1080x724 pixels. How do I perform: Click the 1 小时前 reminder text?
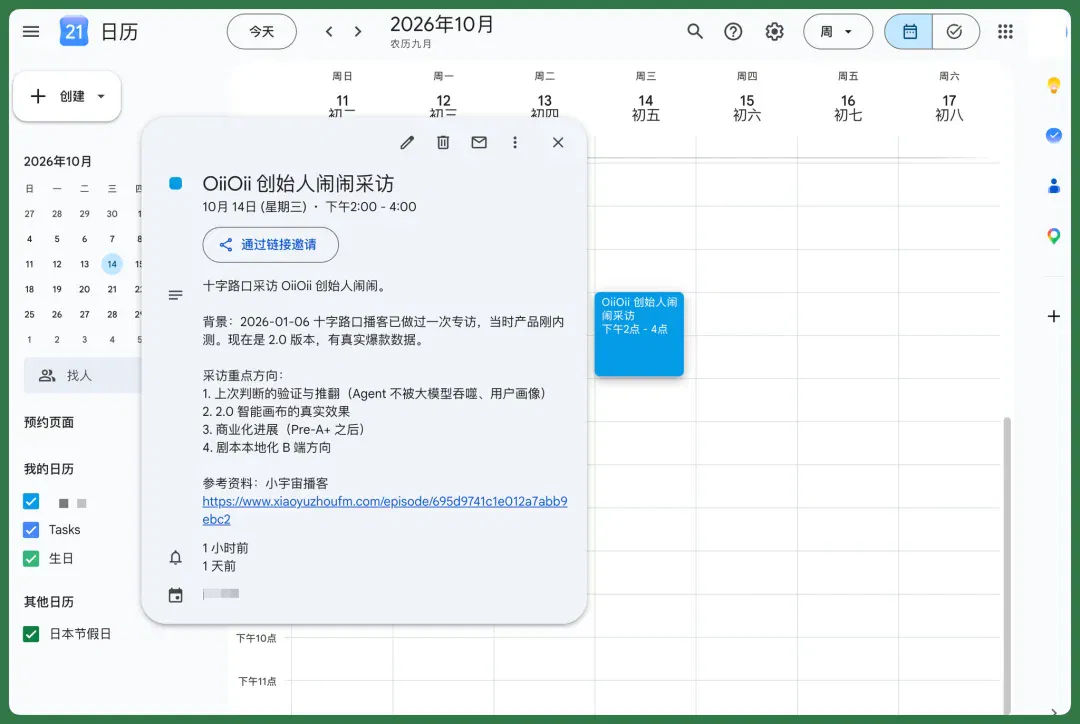[x=225, y=548]
